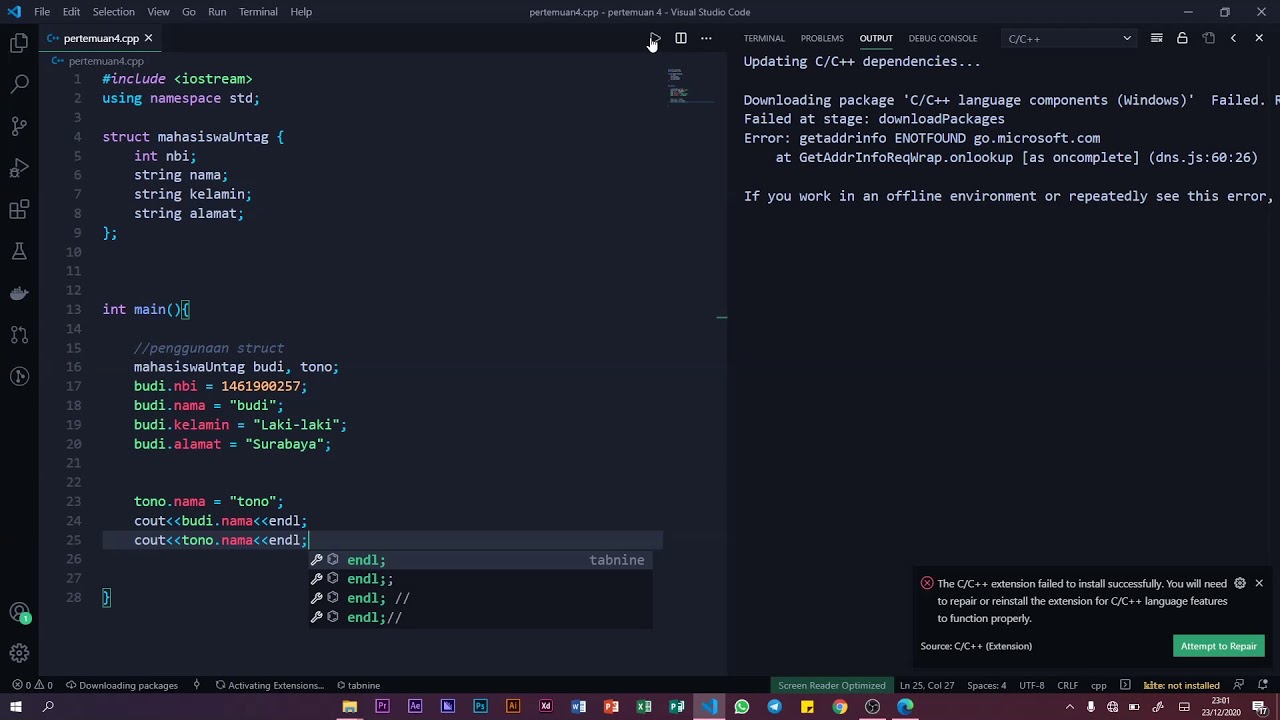Open the Extensions view
Screen dimensions: 1280x720
19,210
